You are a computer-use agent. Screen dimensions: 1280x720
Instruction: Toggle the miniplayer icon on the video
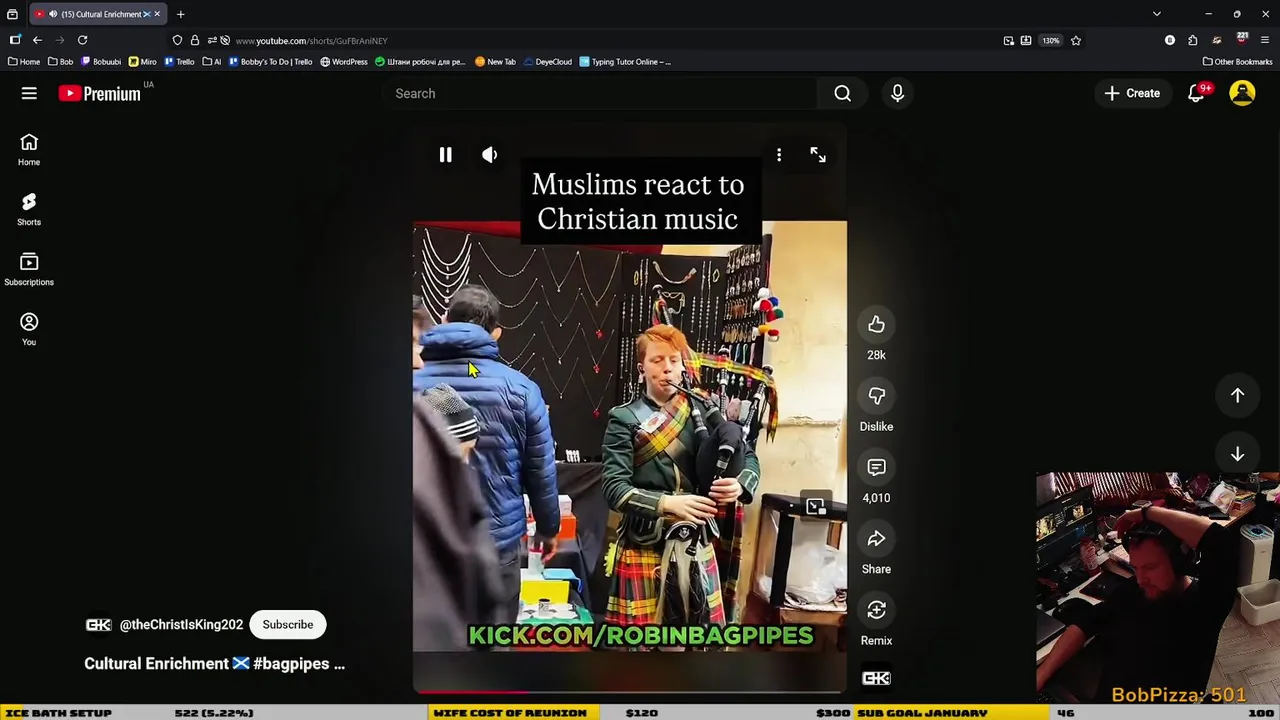coord(815,507)
